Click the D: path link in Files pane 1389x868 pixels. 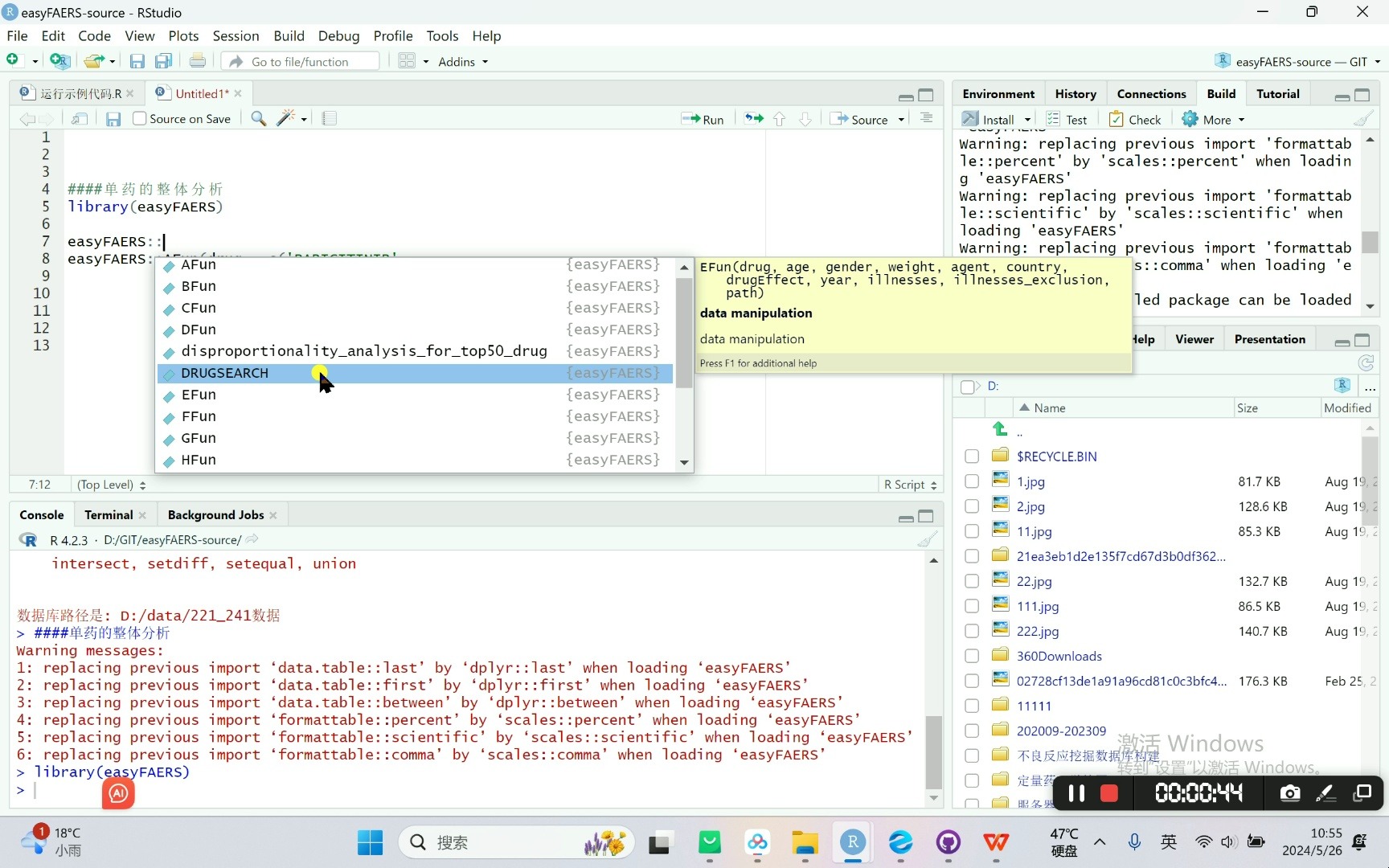coord(994,387)
